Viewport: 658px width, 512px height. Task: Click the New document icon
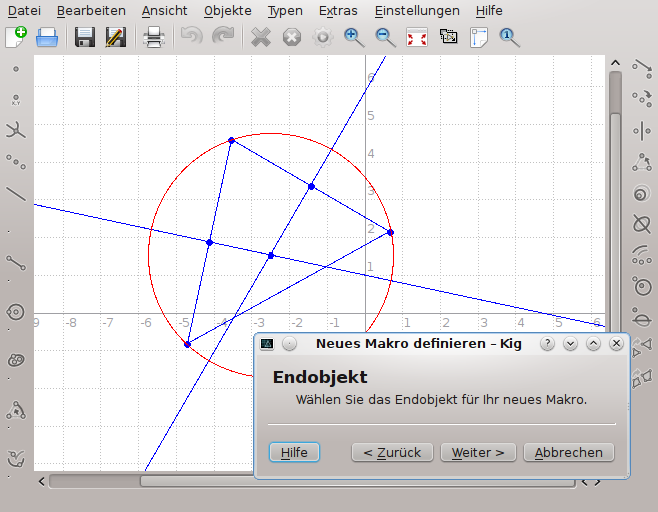tap(16, 37)
